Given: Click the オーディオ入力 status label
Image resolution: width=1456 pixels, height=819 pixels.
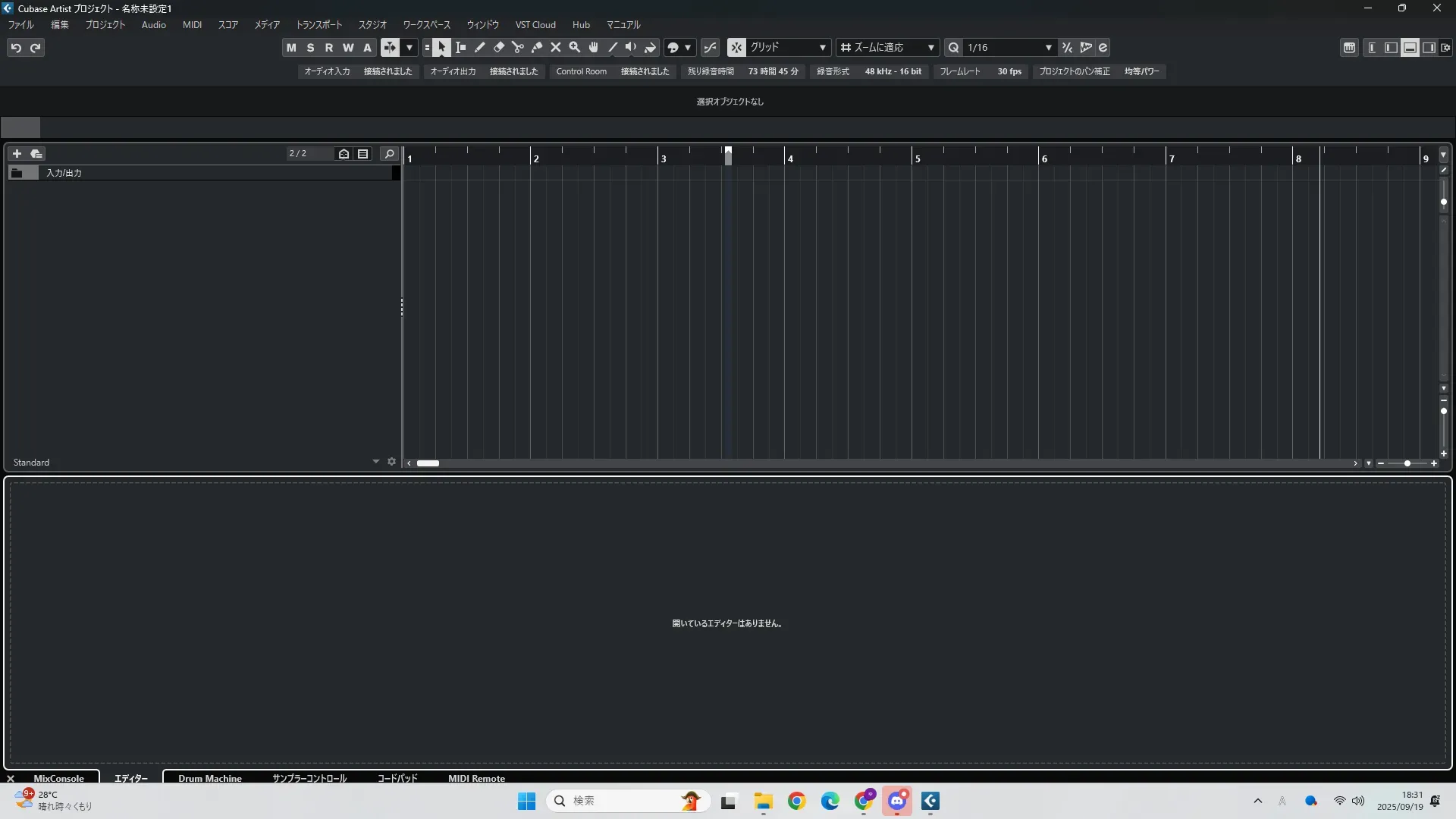Looking at the screenshot, I should tap(327, 71).
